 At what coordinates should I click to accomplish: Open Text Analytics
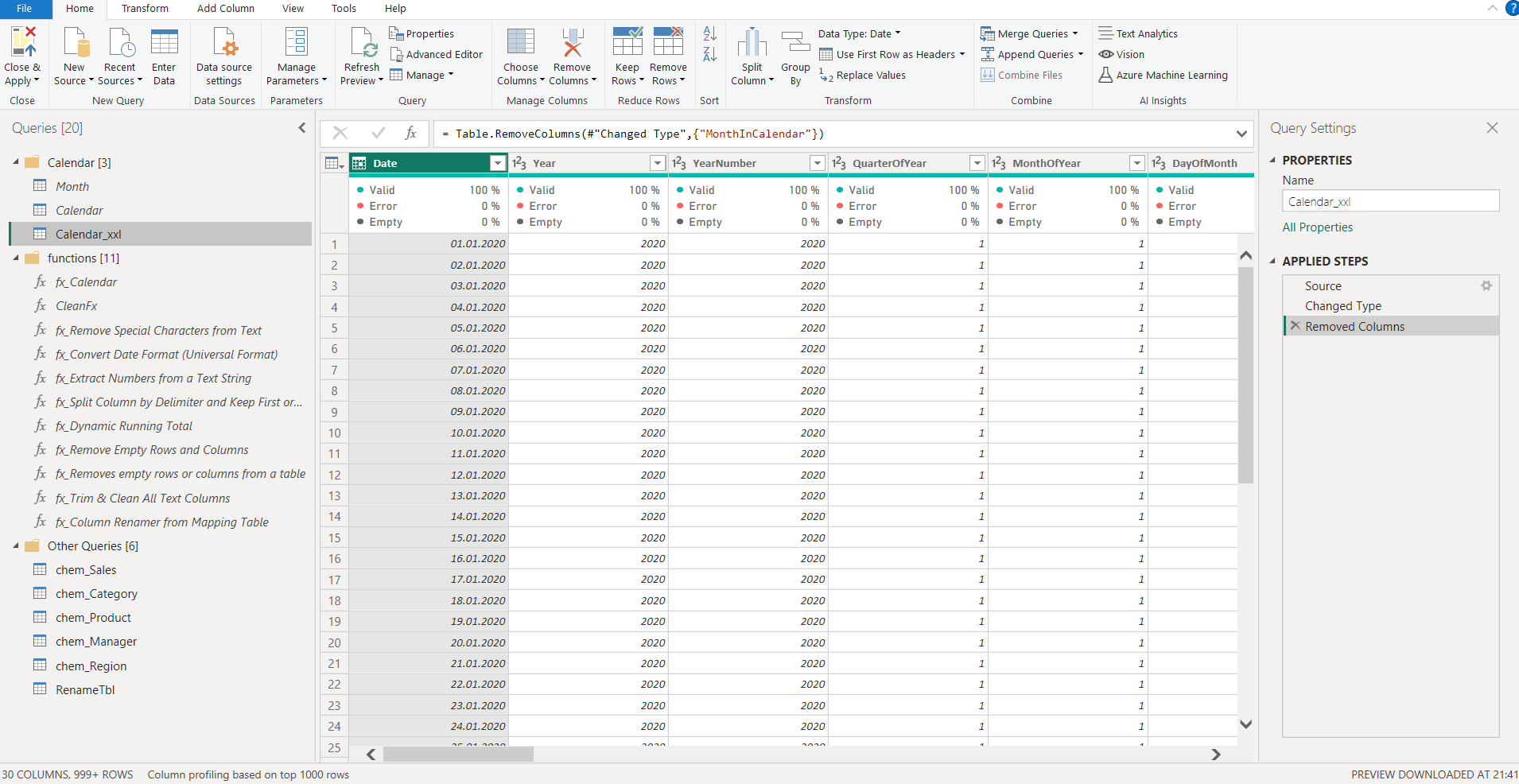pyautogui.click(x=1138, y=33)
